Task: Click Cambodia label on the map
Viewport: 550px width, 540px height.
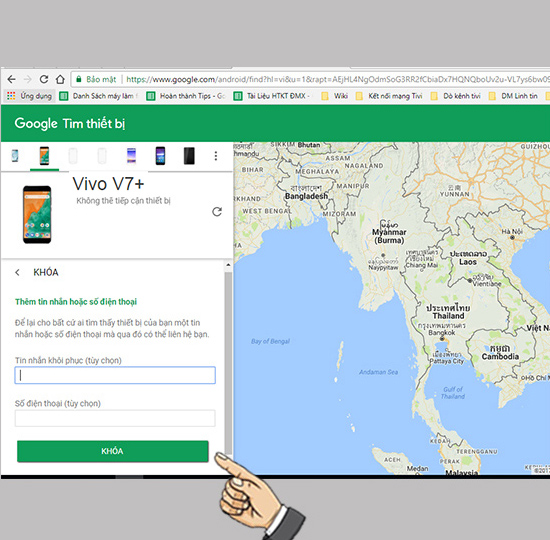Action: [500, 356]
